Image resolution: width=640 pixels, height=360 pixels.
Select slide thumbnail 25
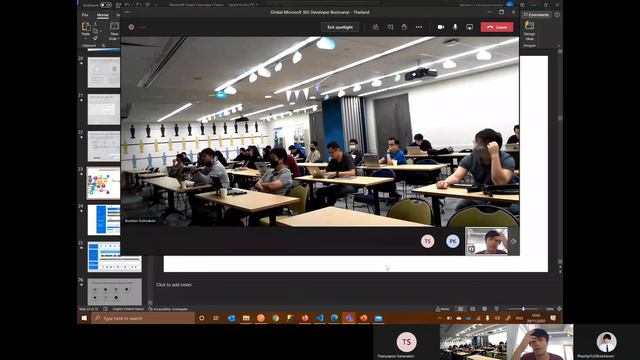click(x=114, y=257)
